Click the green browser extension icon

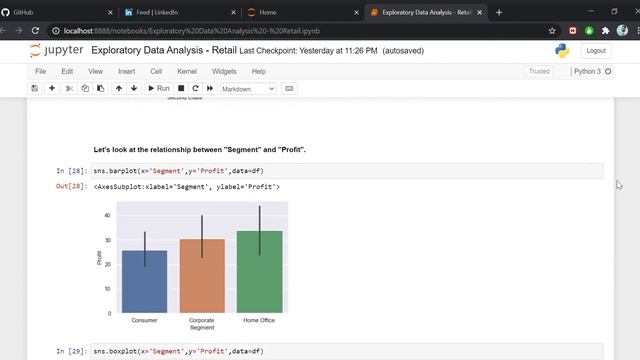[x=589, y=31]
